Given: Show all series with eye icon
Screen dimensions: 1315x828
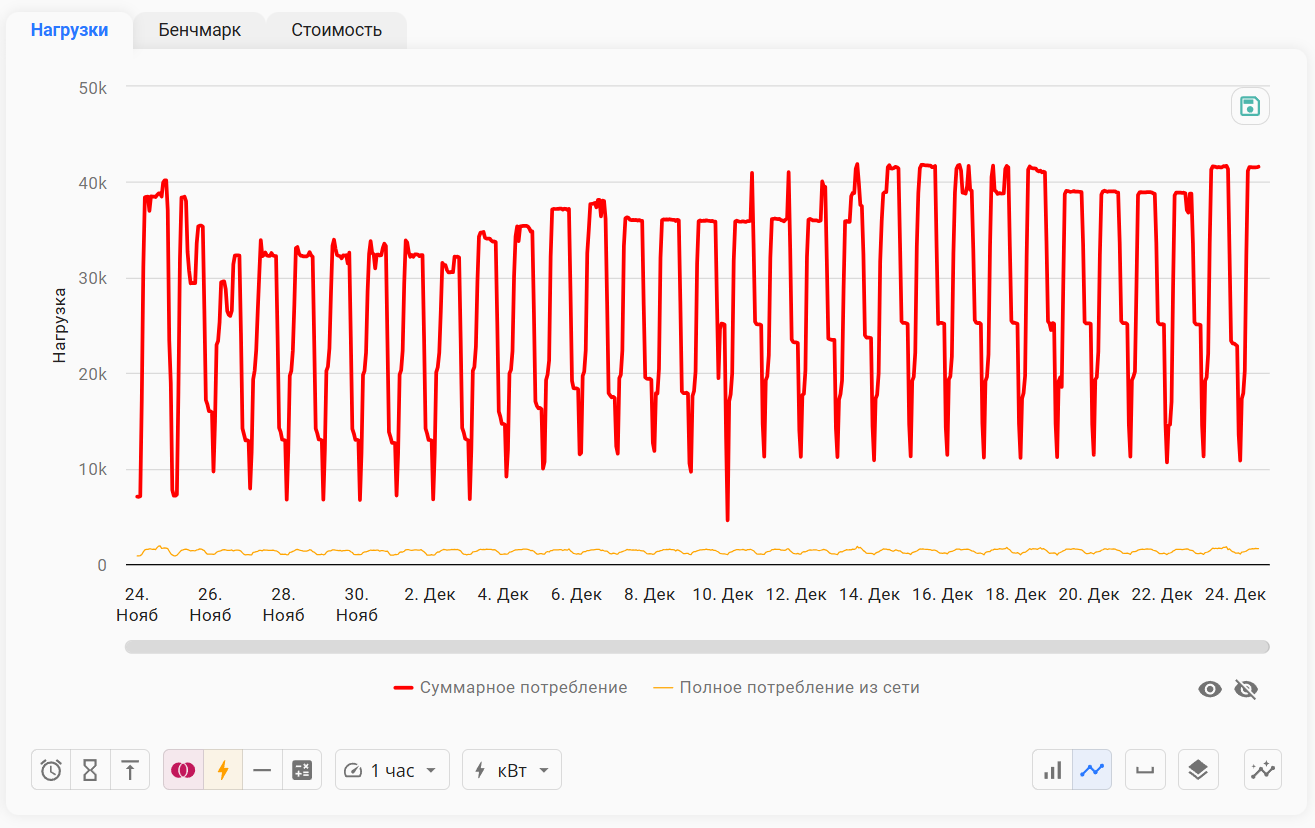Looking at the screenshot, I should pos(1210,689).
